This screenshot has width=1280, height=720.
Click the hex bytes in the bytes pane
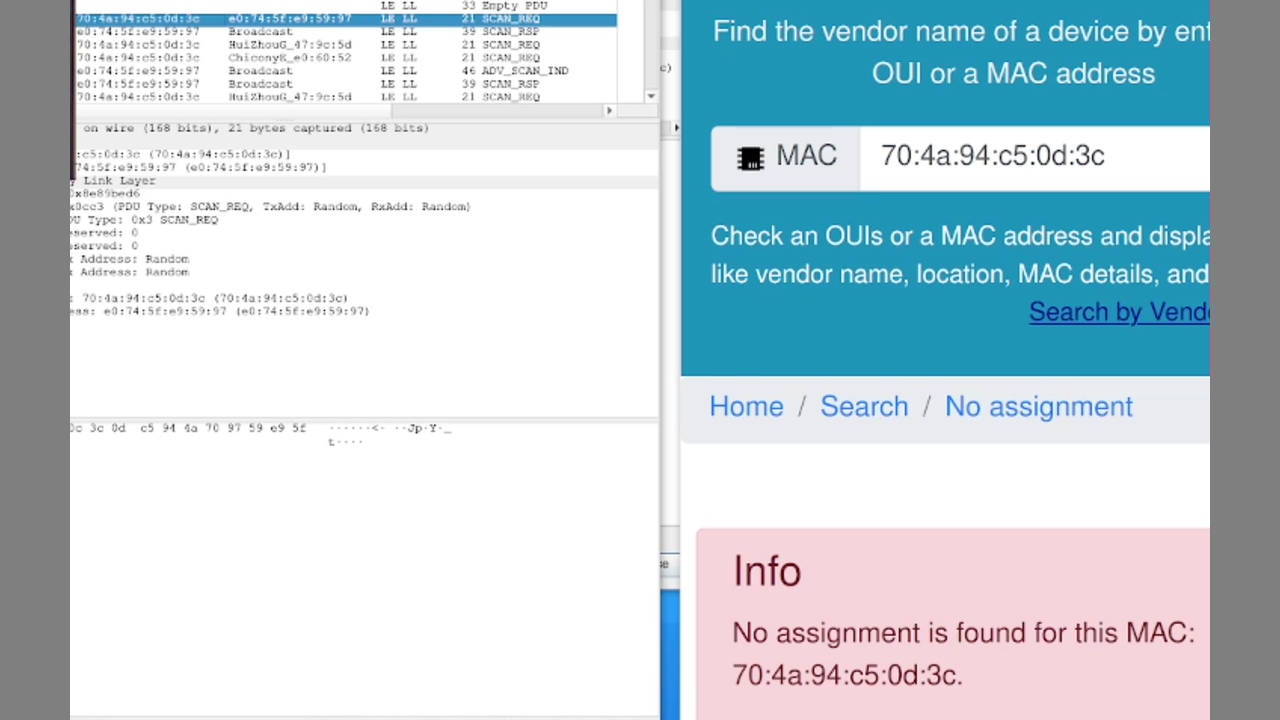pyautogui.click(x=188, y=428)
